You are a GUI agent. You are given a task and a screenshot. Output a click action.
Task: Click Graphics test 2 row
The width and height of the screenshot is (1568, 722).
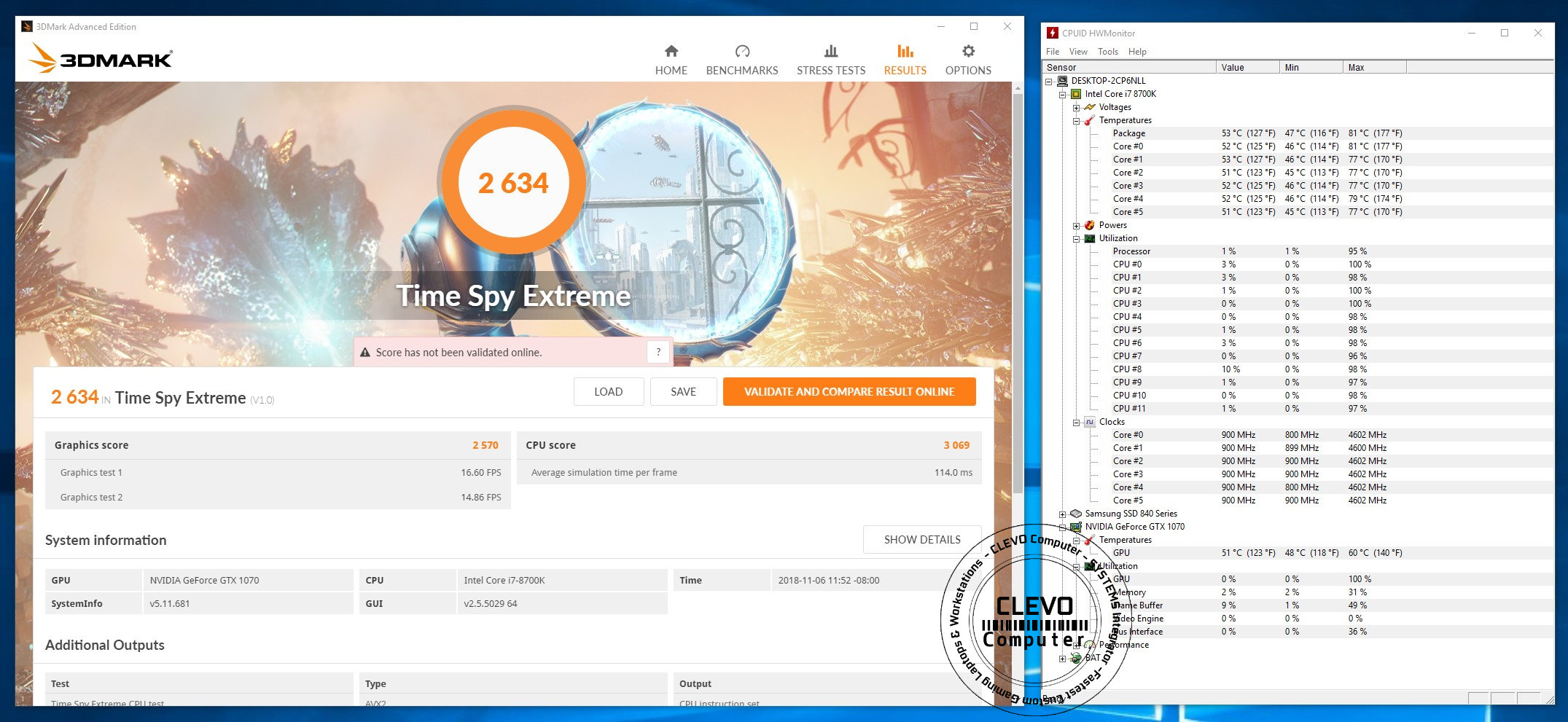[x=278, y=497]
